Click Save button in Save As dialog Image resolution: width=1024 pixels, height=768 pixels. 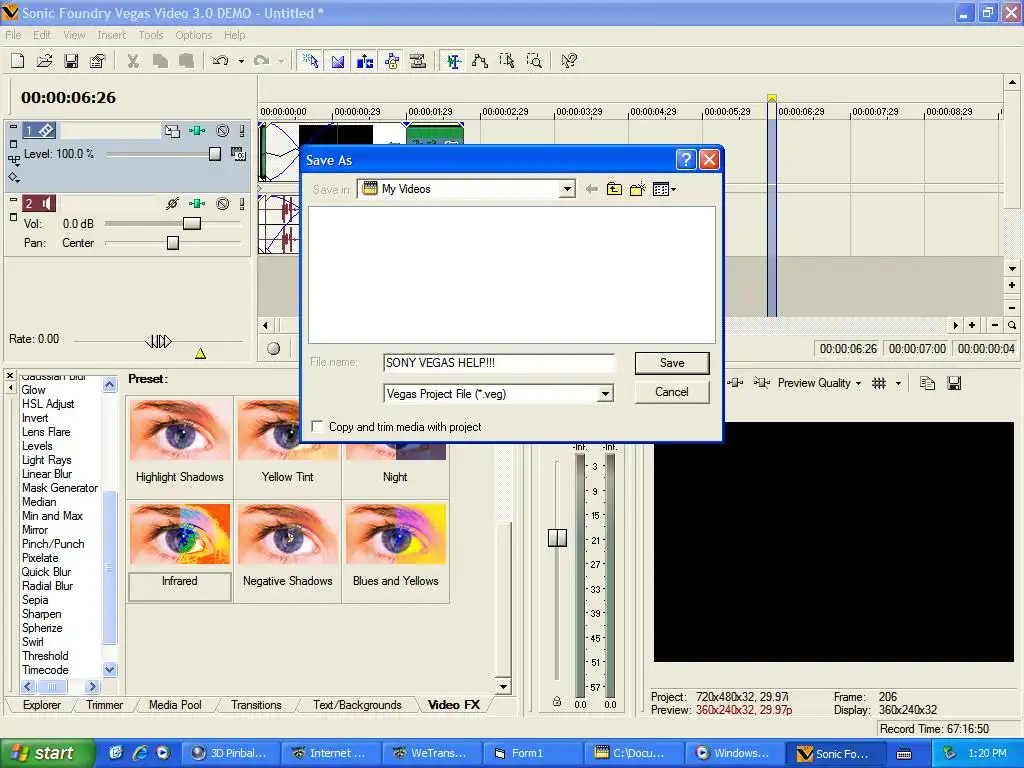(672, 363)
